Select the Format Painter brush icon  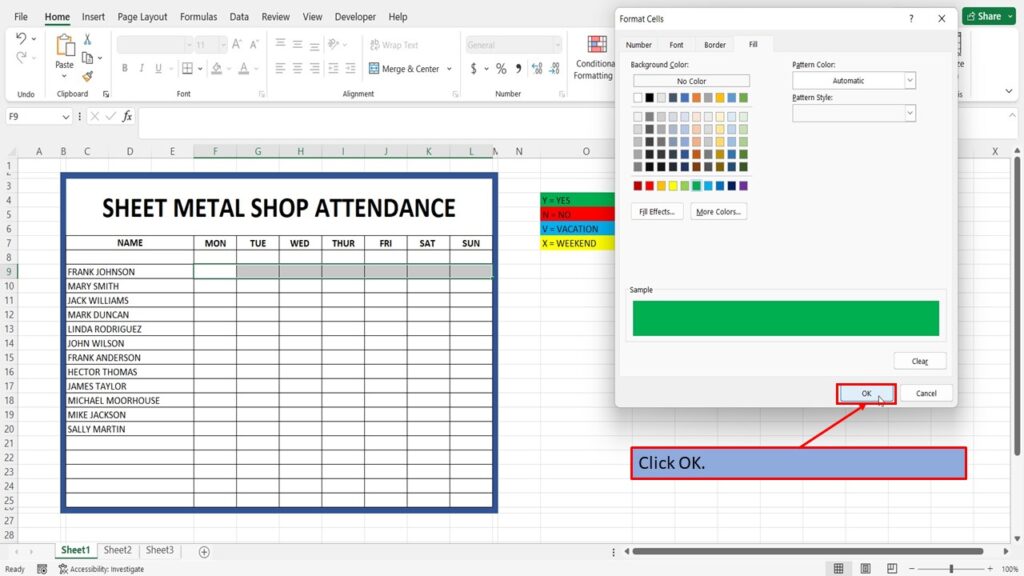click(88, 76)
